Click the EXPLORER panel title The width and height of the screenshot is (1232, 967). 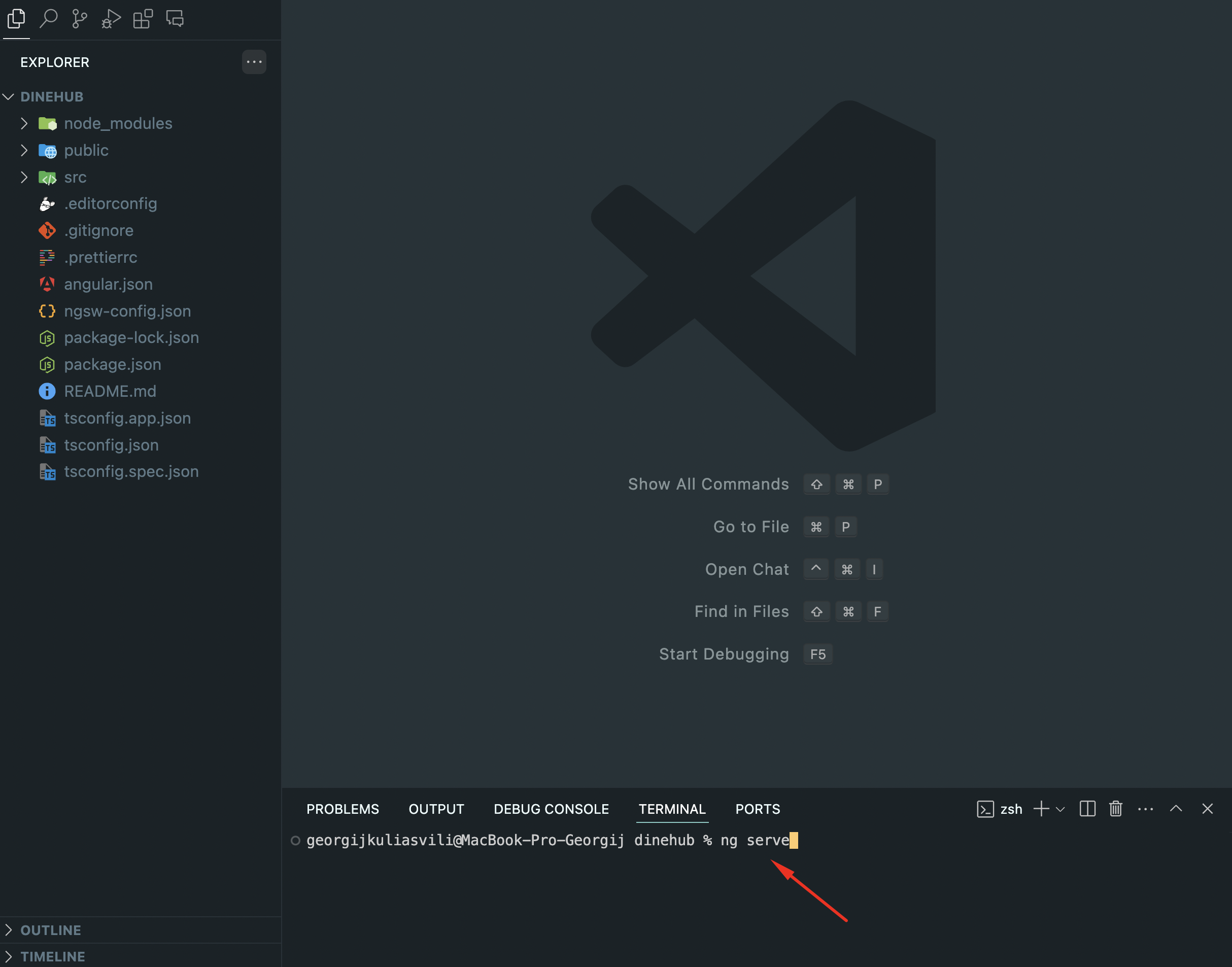pyautogui.click(x=55, y=62)
